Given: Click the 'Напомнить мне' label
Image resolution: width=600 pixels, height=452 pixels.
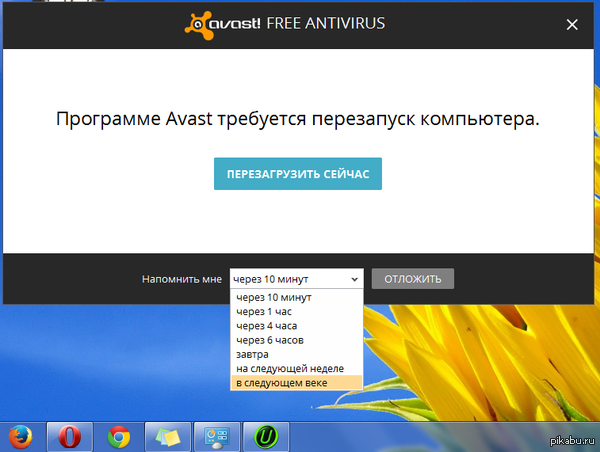Looking at the screenshot, I should 181,278.
